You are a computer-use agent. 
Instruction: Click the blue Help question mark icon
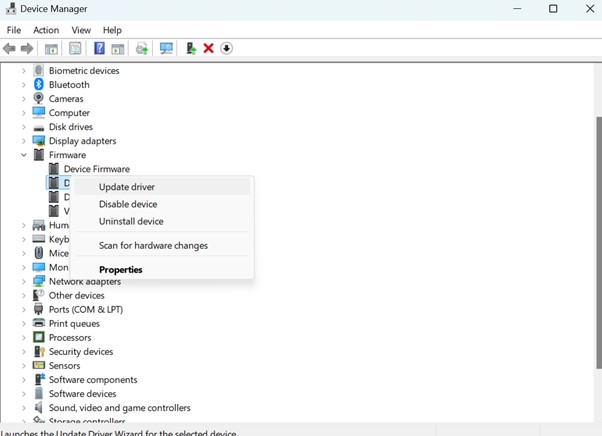coord(99,48)
